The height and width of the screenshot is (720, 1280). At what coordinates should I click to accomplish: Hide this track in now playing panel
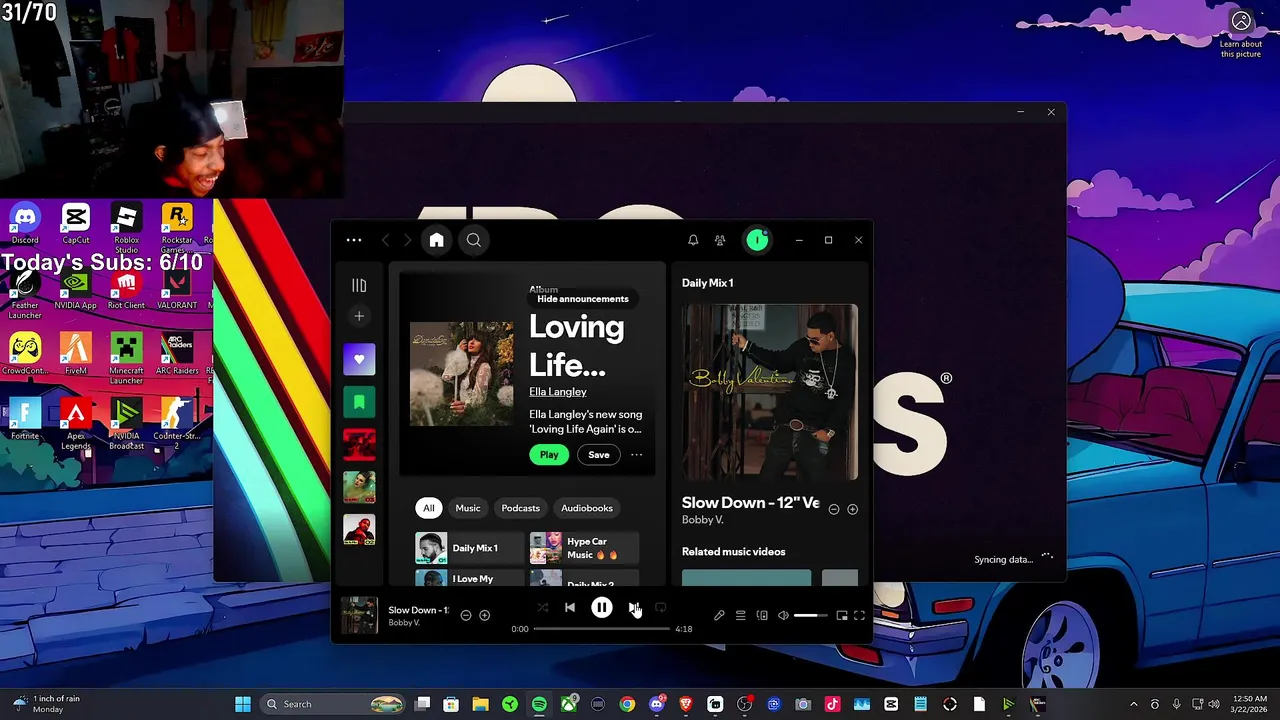click(x=834, y=509)
